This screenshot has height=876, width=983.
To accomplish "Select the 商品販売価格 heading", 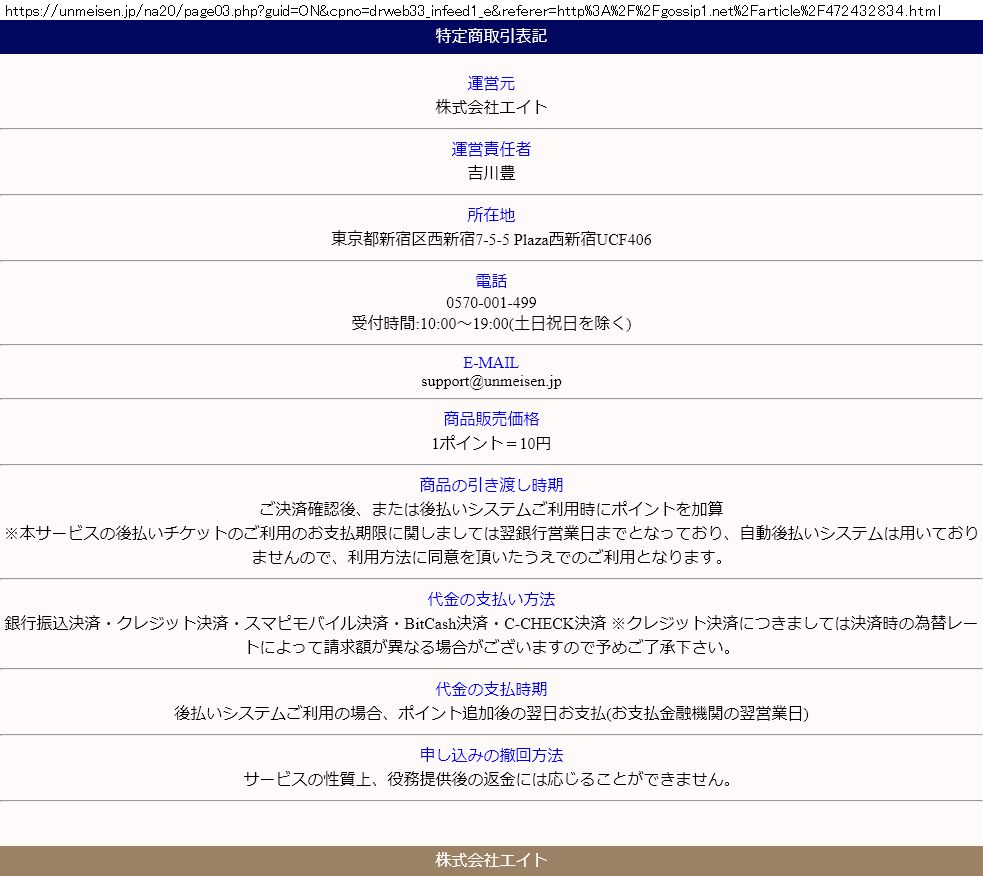I will (491, 420).
